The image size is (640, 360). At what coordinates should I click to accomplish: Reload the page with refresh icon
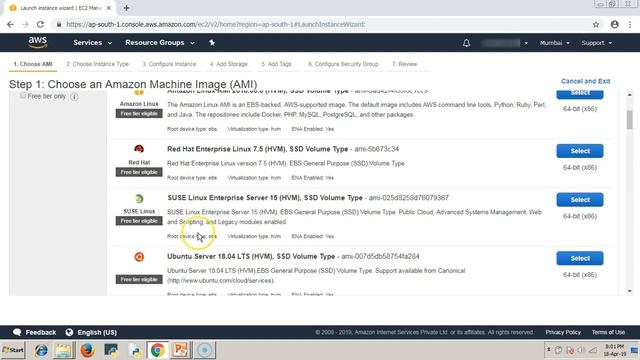pos(40,24)
